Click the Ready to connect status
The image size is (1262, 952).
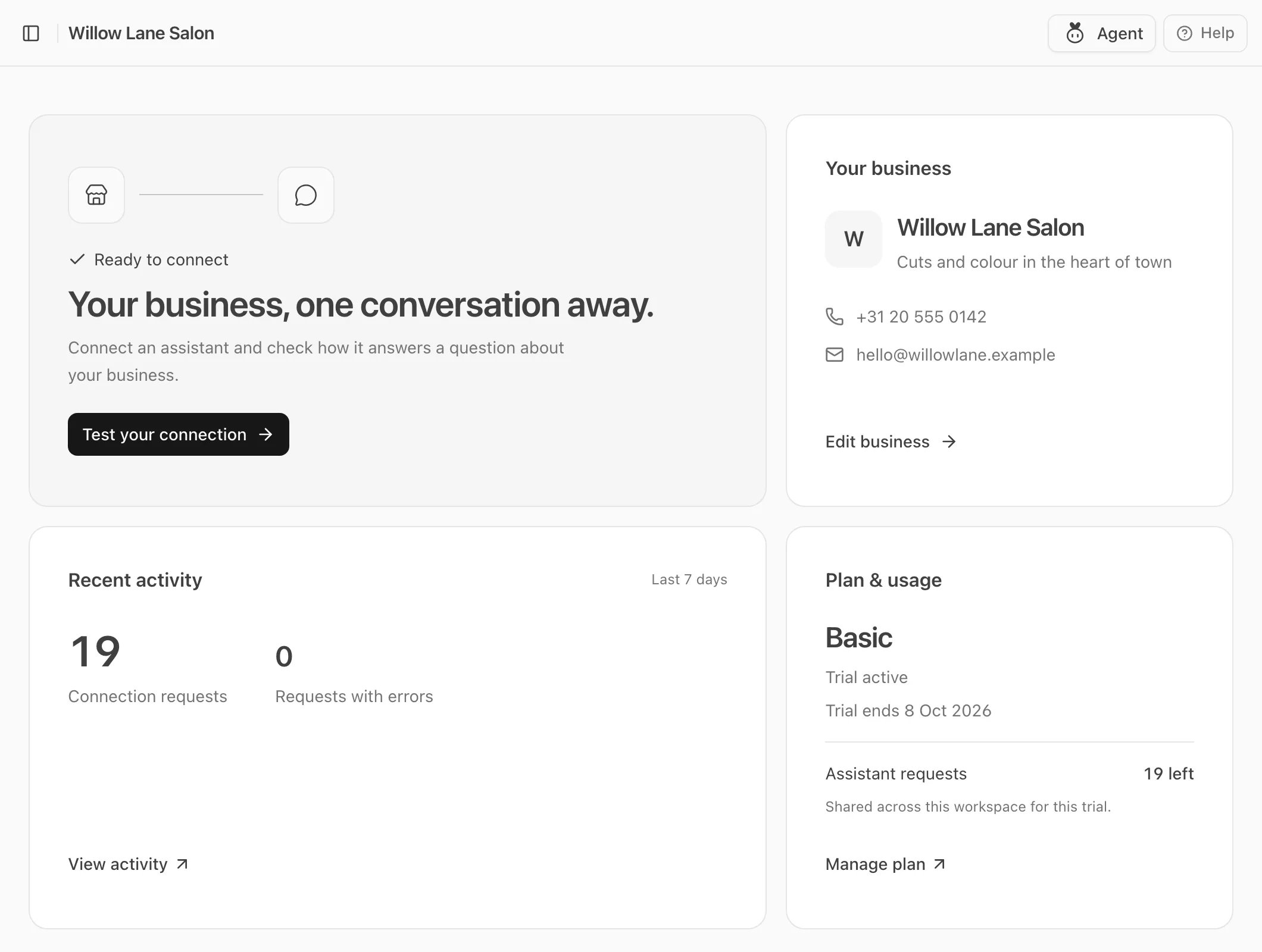tap(149, 259)
